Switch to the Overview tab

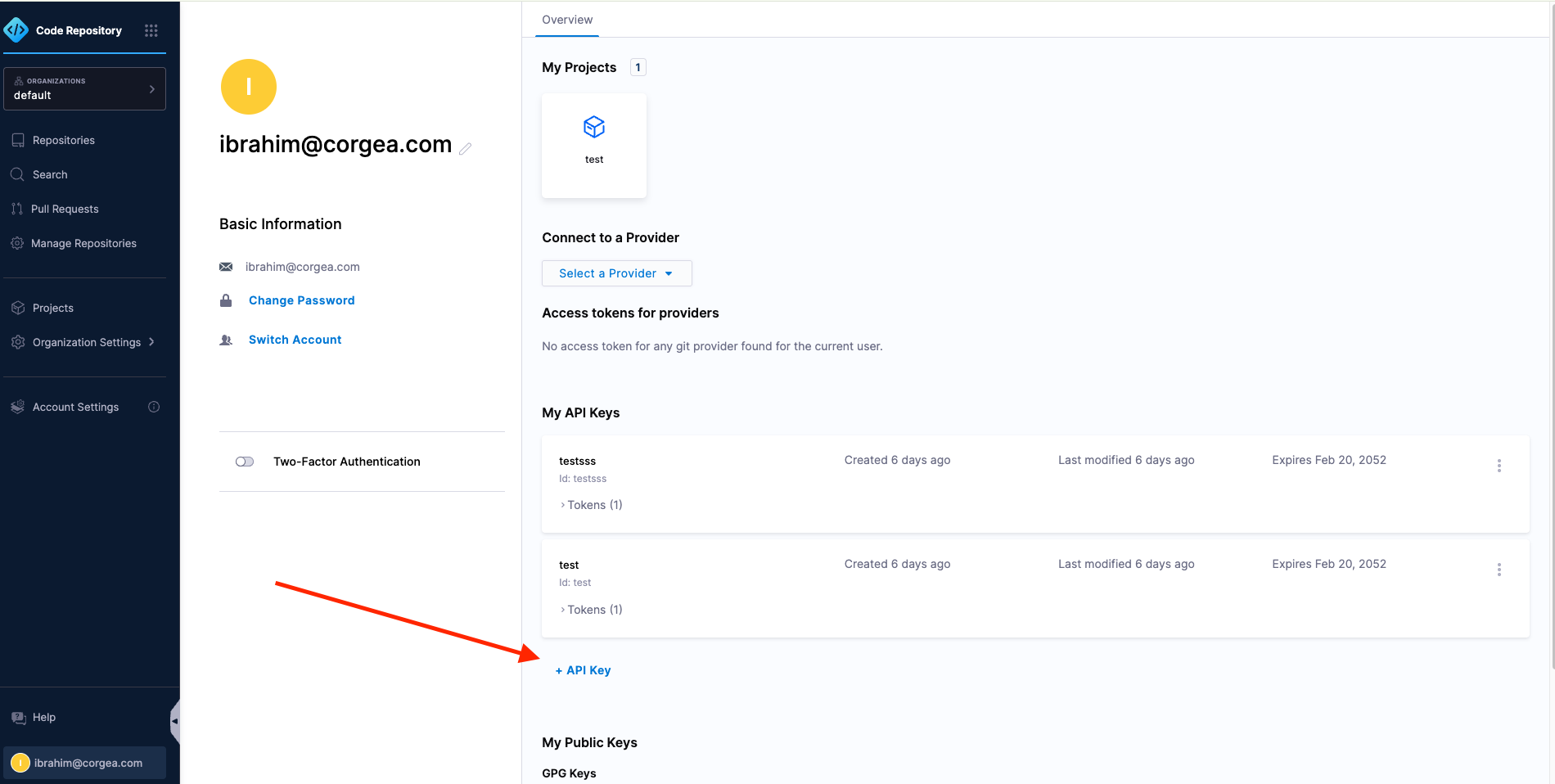(x=567, y=20)
